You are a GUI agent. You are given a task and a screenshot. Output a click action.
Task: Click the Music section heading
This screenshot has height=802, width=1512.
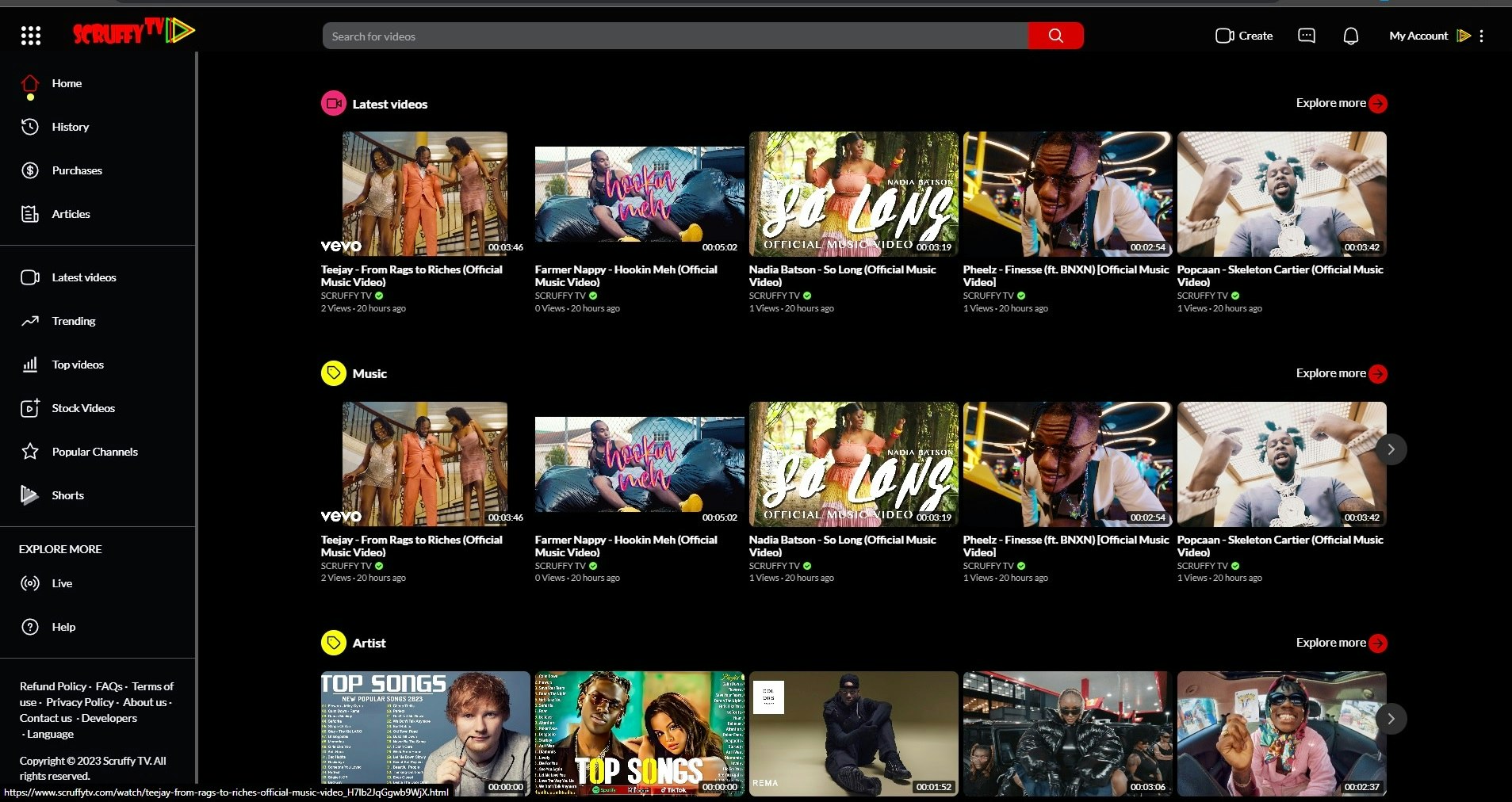pos(369,373)
